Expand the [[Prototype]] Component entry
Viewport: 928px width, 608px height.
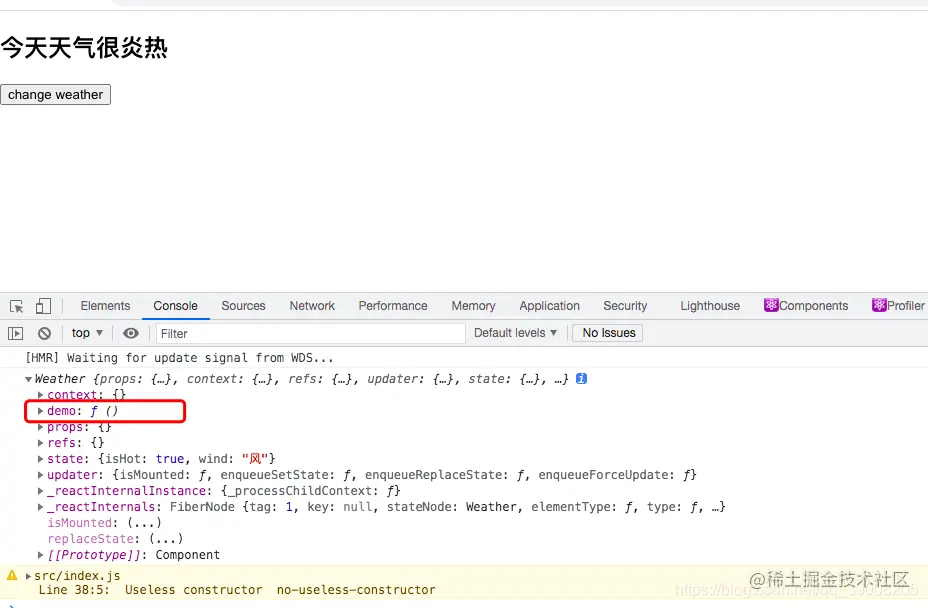click(40, 555)
